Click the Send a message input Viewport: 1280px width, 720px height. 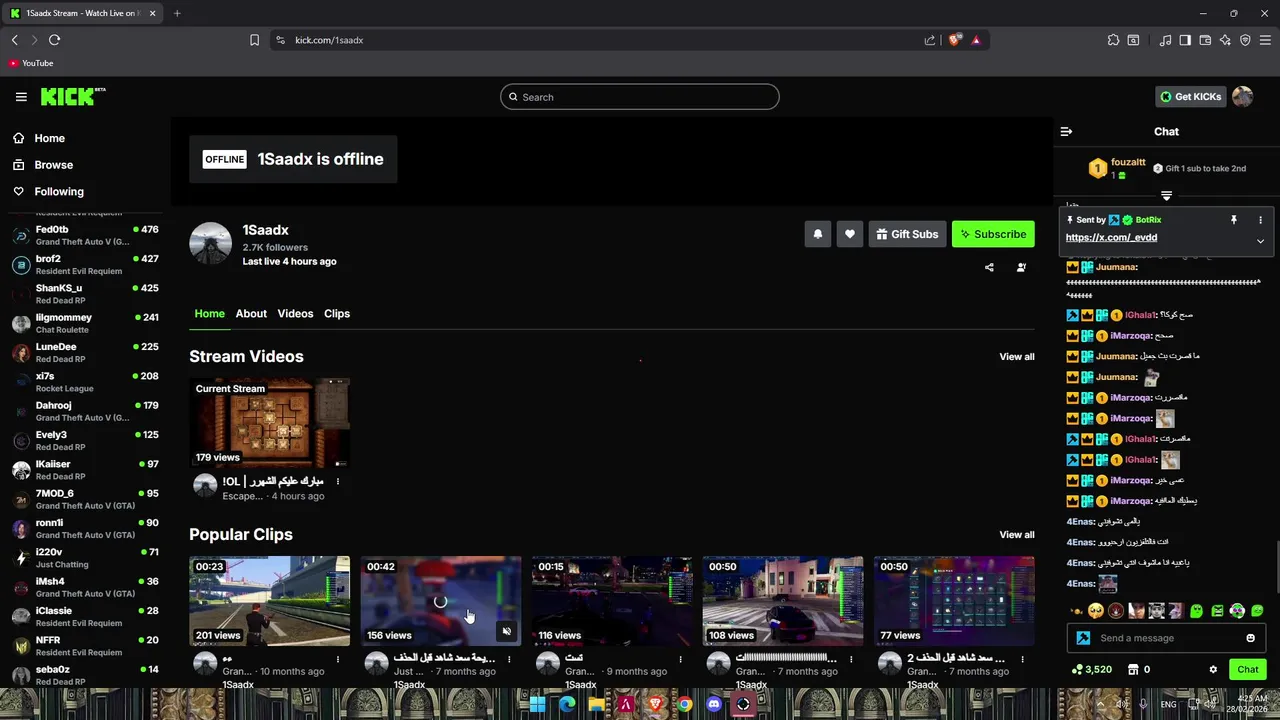[x=1165, y=638]
